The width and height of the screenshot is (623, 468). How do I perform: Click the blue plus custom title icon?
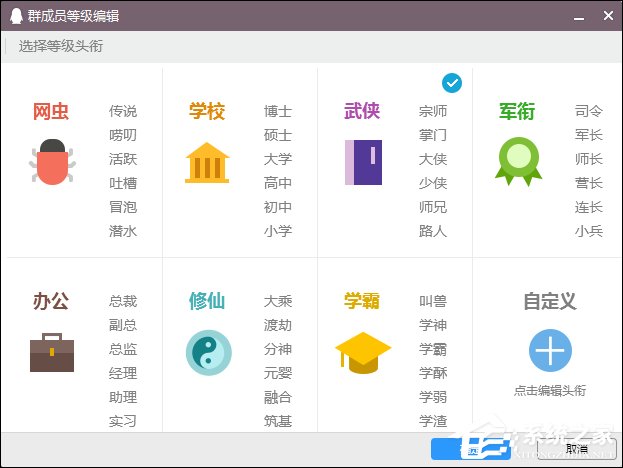click(550, 351)
